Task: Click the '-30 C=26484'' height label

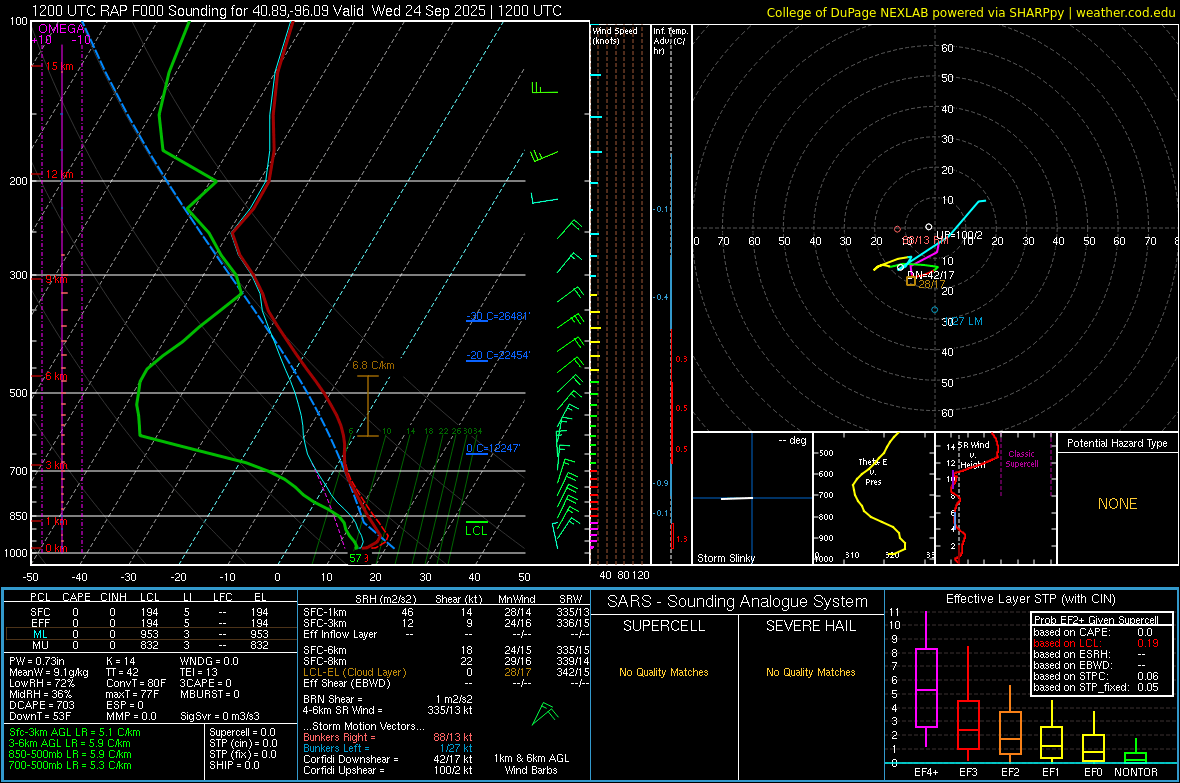Action: (x=497, y=316)
